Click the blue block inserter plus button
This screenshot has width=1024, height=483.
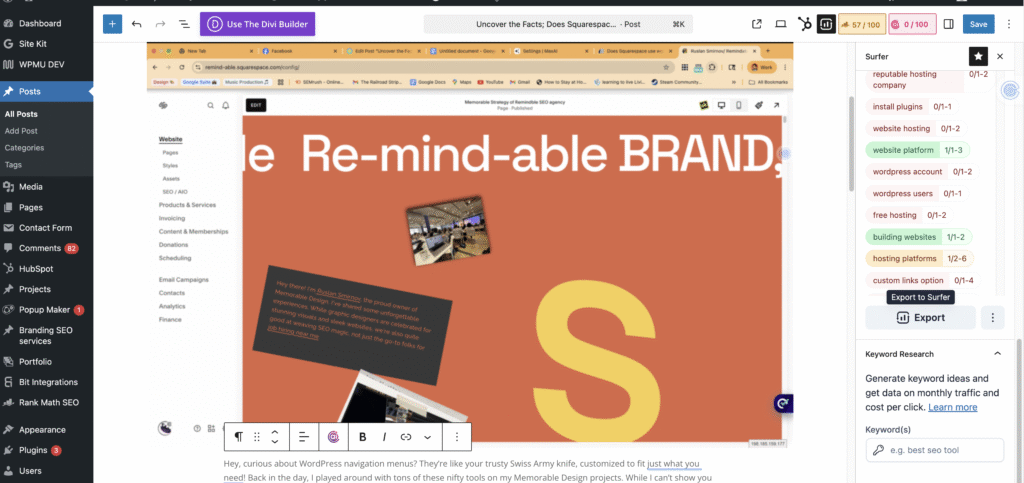pos(112,23)
